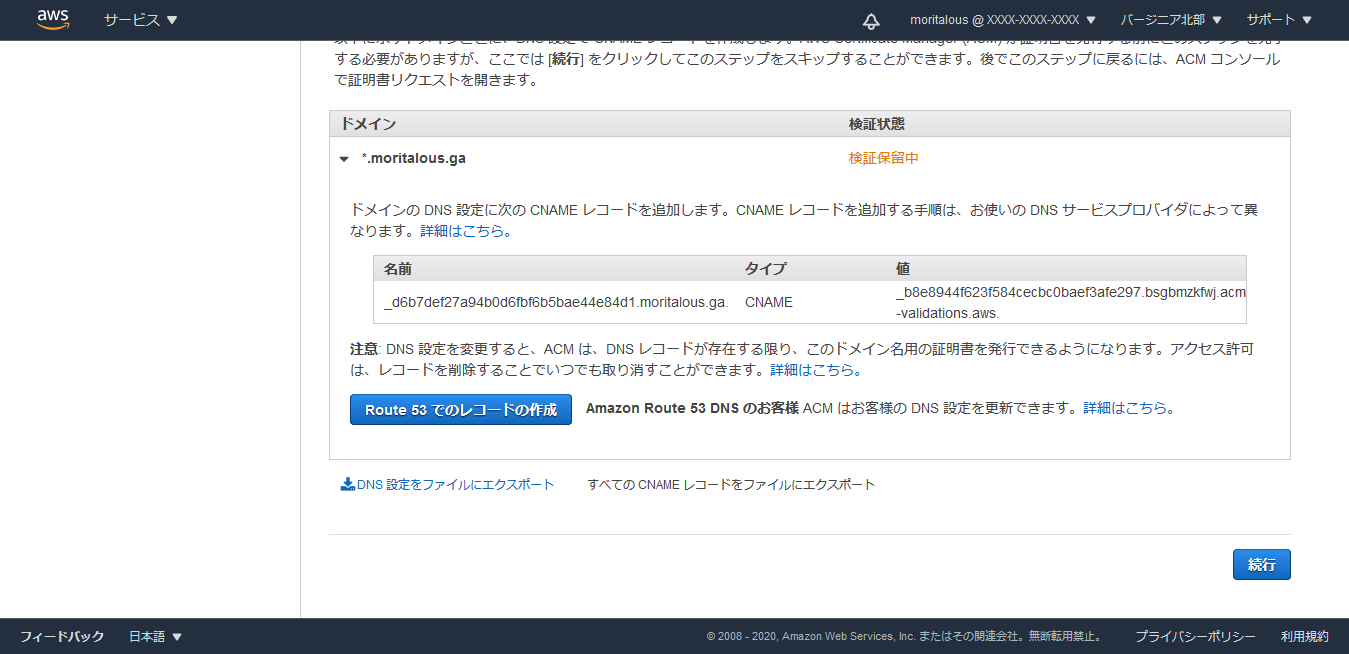Open the プライバシーポリシー footer link

[1194, 637]
